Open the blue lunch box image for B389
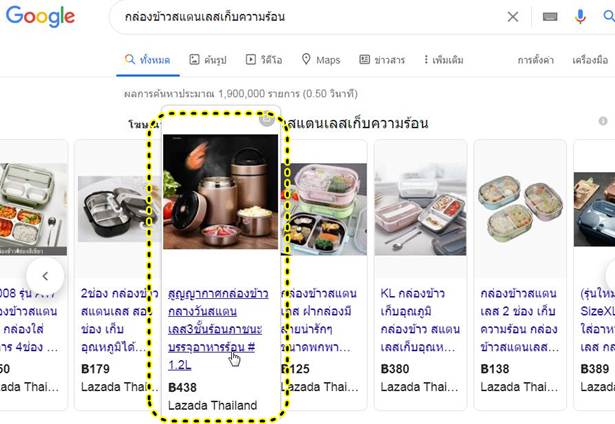 [594, 209]
